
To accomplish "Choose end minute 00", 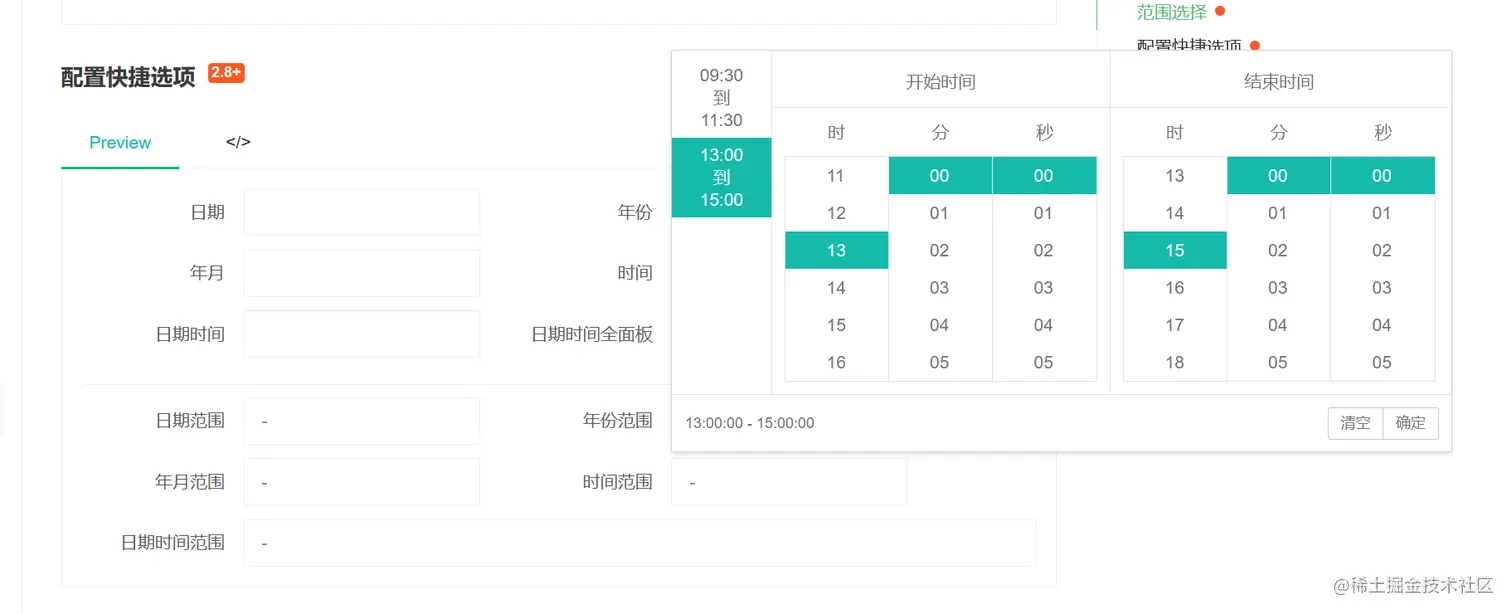I will [1278, 176].
